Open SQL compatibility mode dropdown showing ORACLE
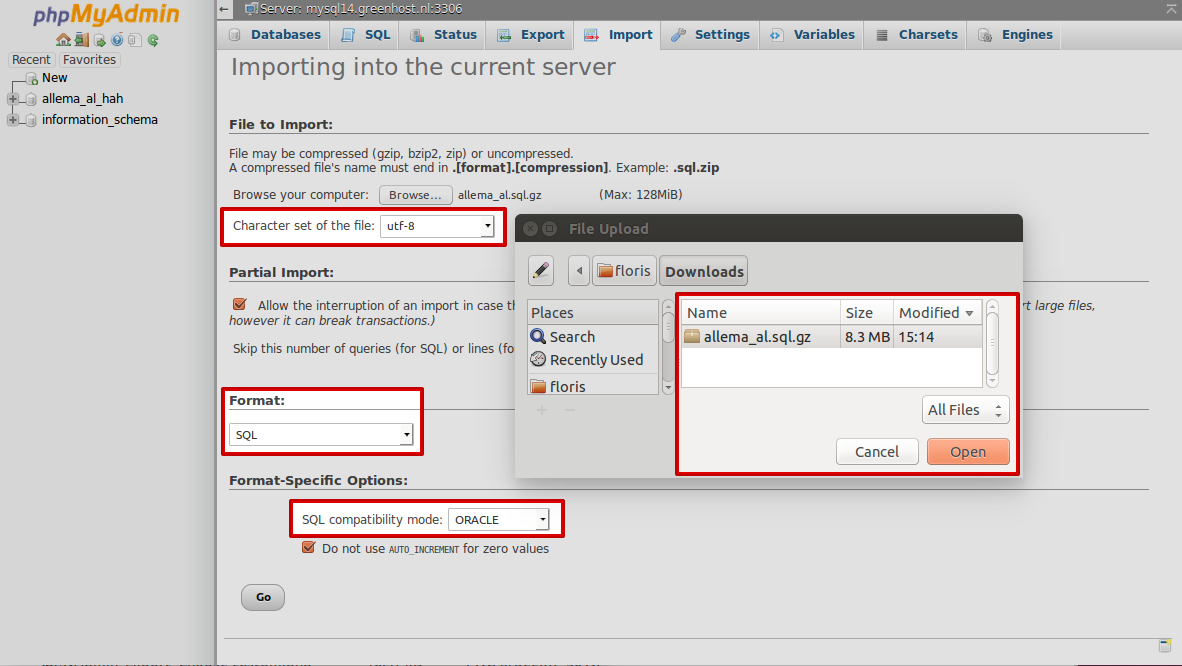This screenshot has height=666, width=1182. point(498,520)
